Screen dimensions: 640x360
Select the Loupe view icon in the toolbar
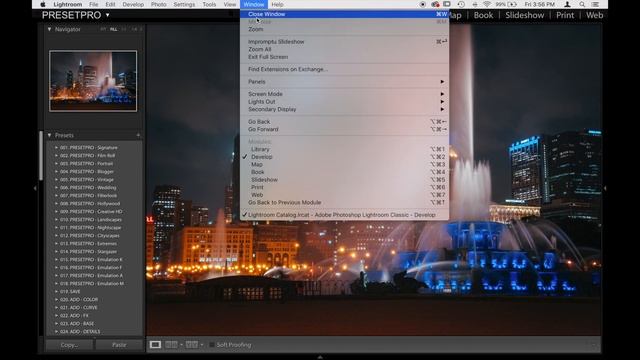[155, 344]
